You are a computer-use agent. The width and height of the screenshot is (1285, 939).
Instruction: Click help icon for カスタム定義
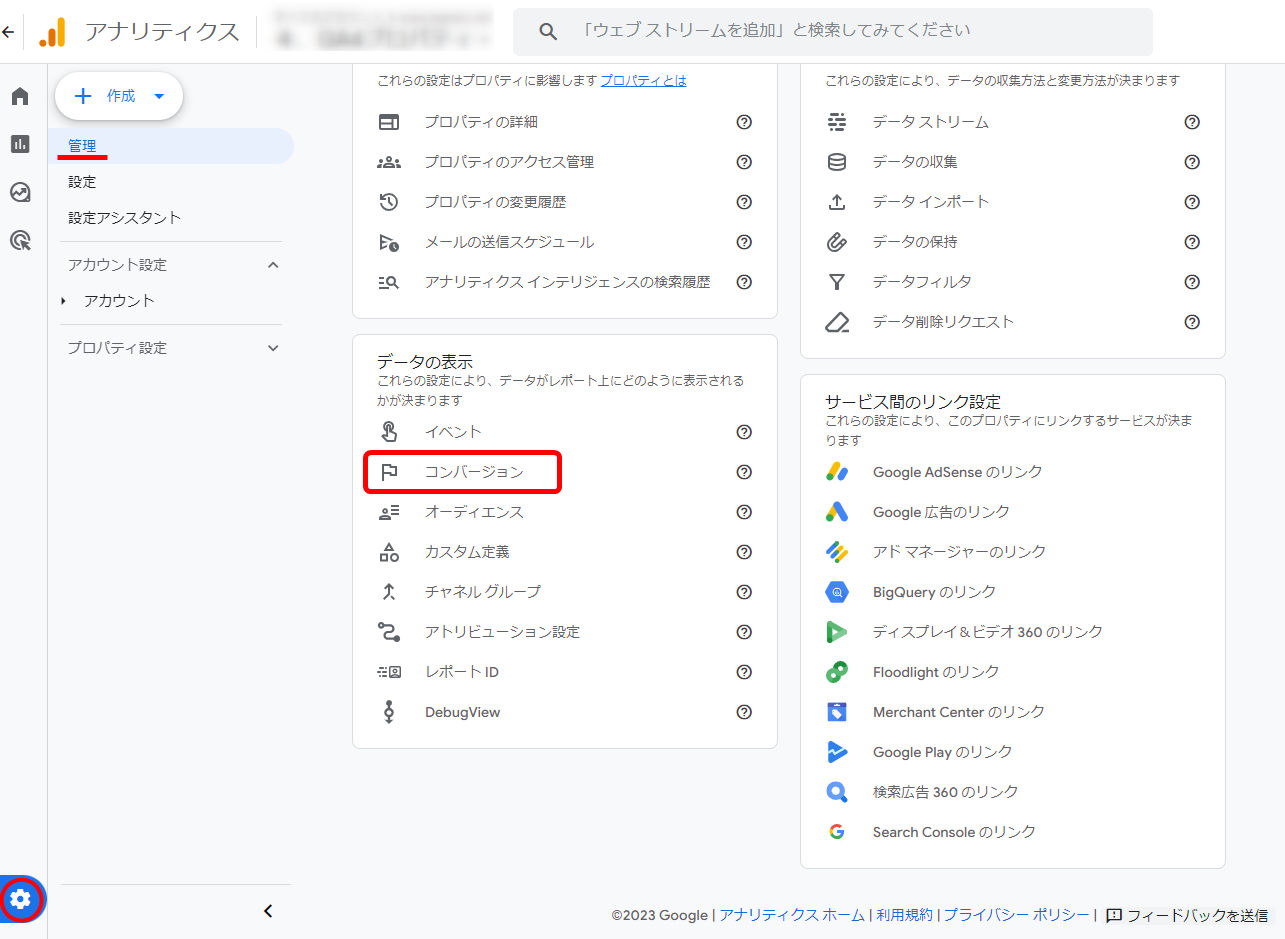744,552
